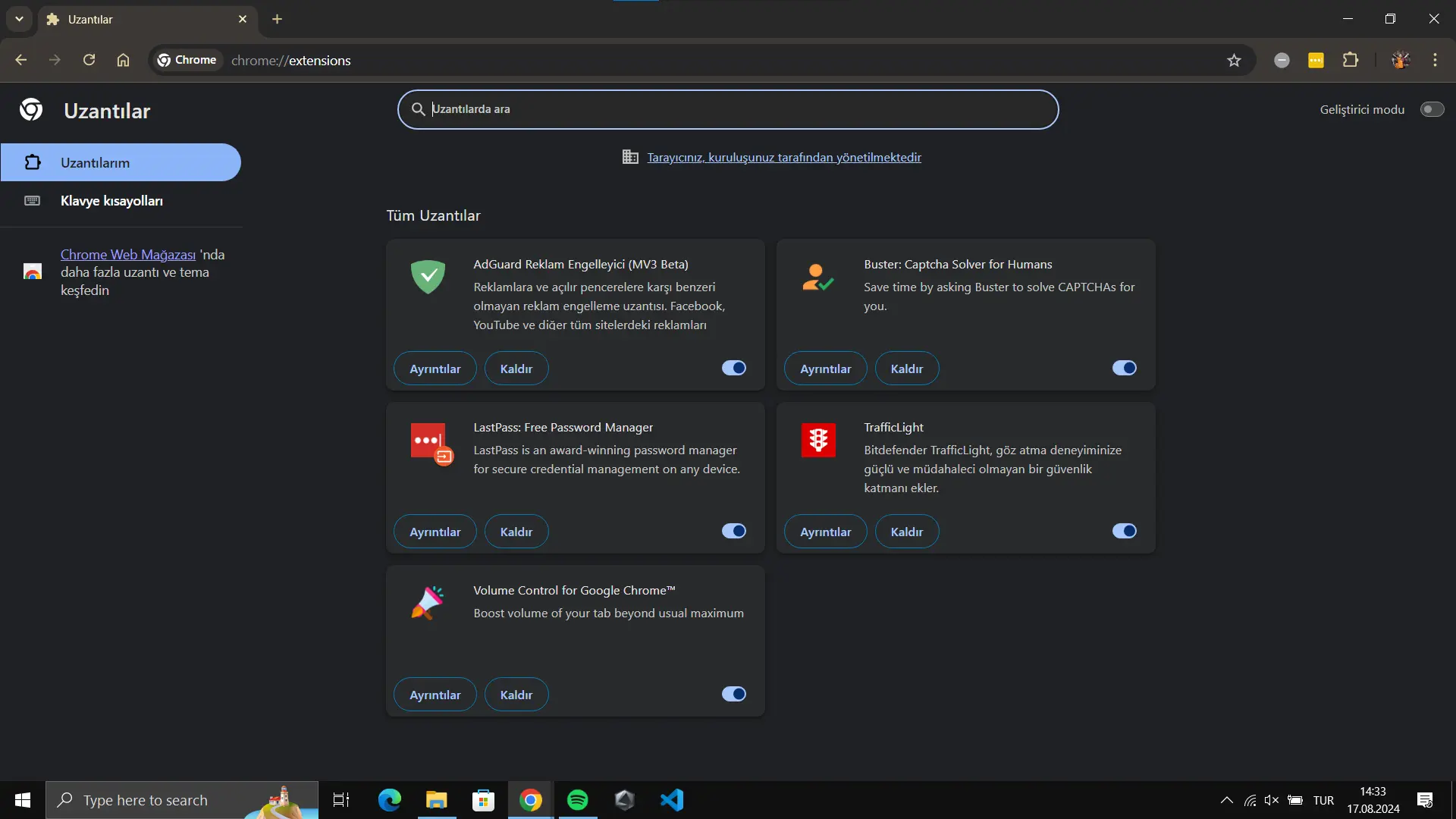Click the magnifier icon in the extensions search
This screenshot has width=1456, height=819.
418,109
